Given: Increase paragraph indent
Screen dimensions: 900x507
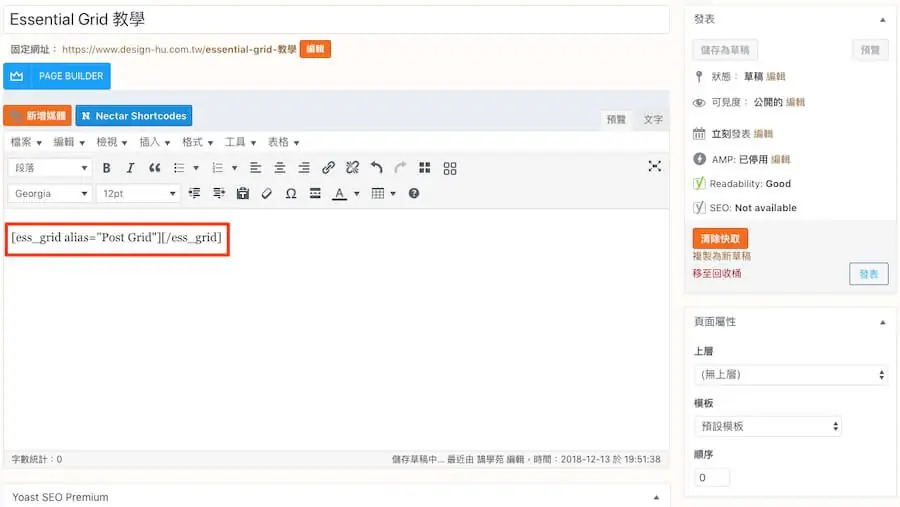Looking at the screenshot, I should (219, 193).
